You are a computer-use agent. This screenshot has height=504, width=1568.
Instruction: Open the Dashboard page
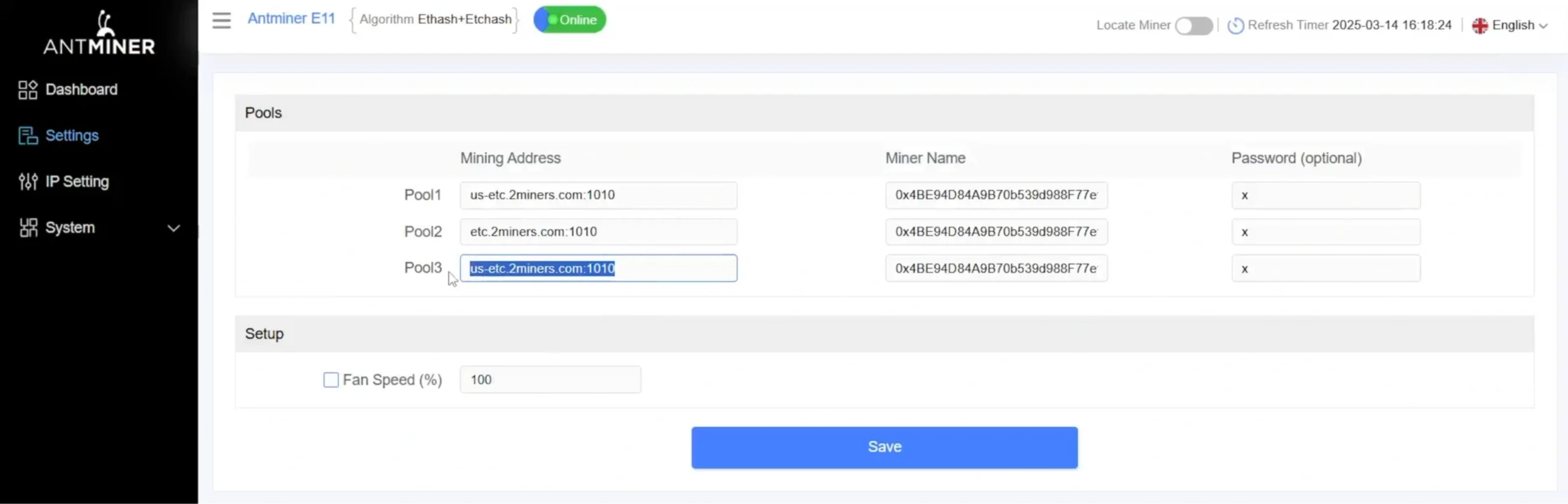point(81,89)
